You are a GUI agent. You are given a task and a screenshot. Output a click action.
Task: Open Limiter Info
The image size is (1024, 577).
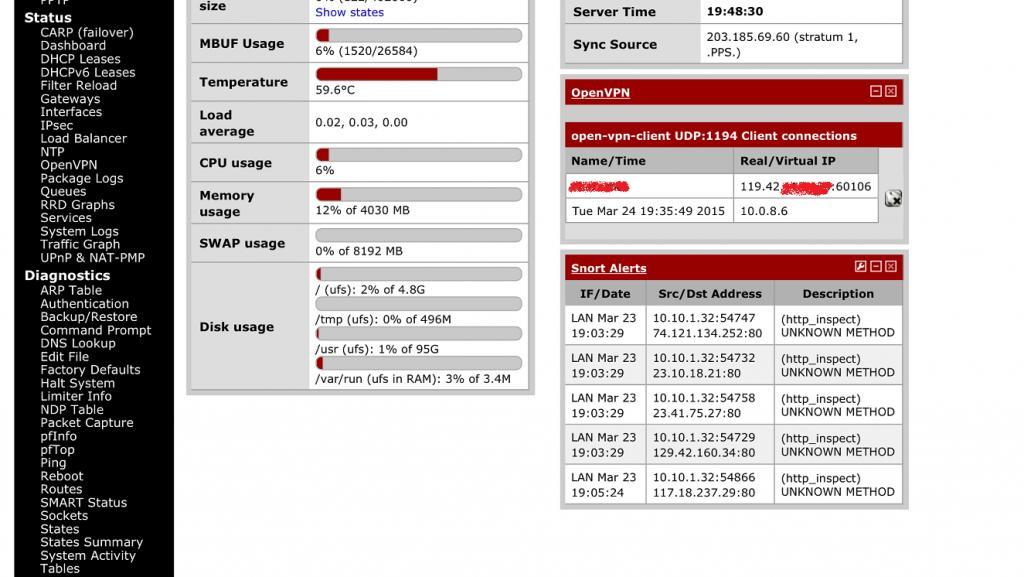(76, 396)
